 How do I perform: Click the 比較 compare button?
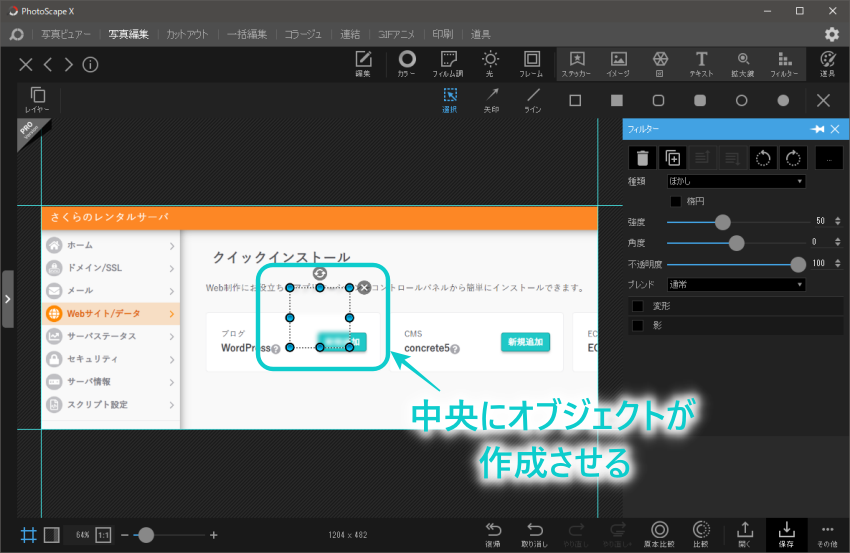(x=701, y=535)
